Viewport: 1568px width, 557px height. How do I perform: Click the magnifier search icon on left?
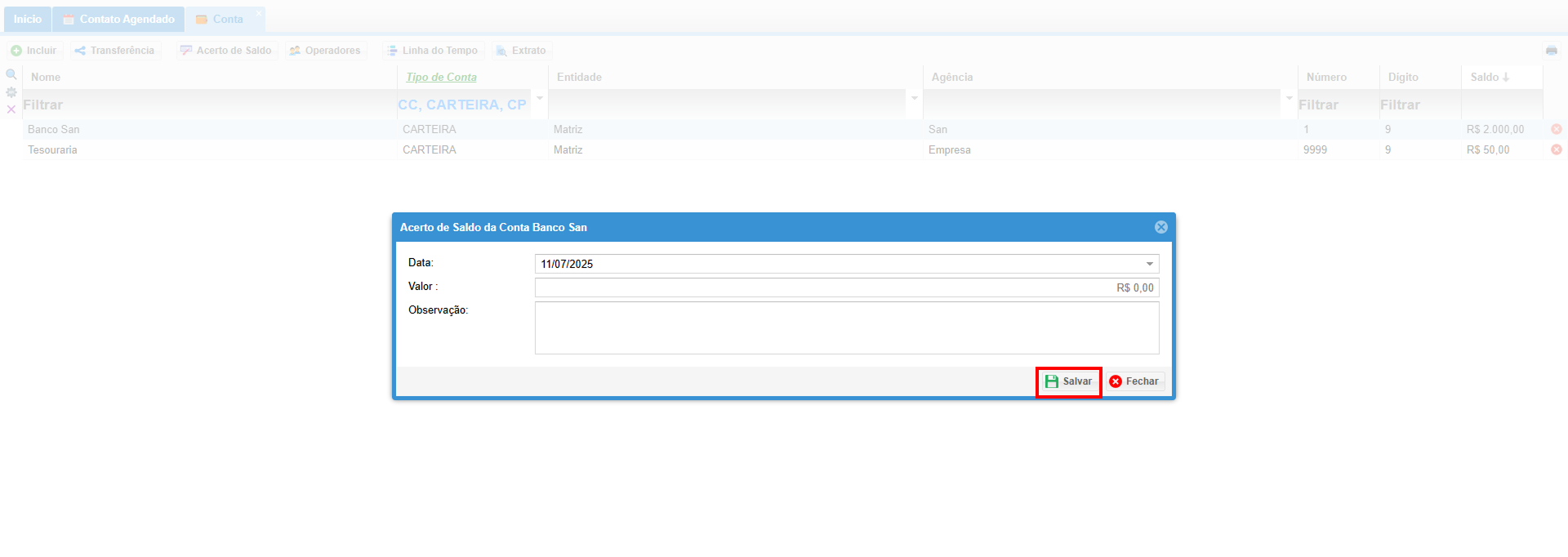click(11, 74)
